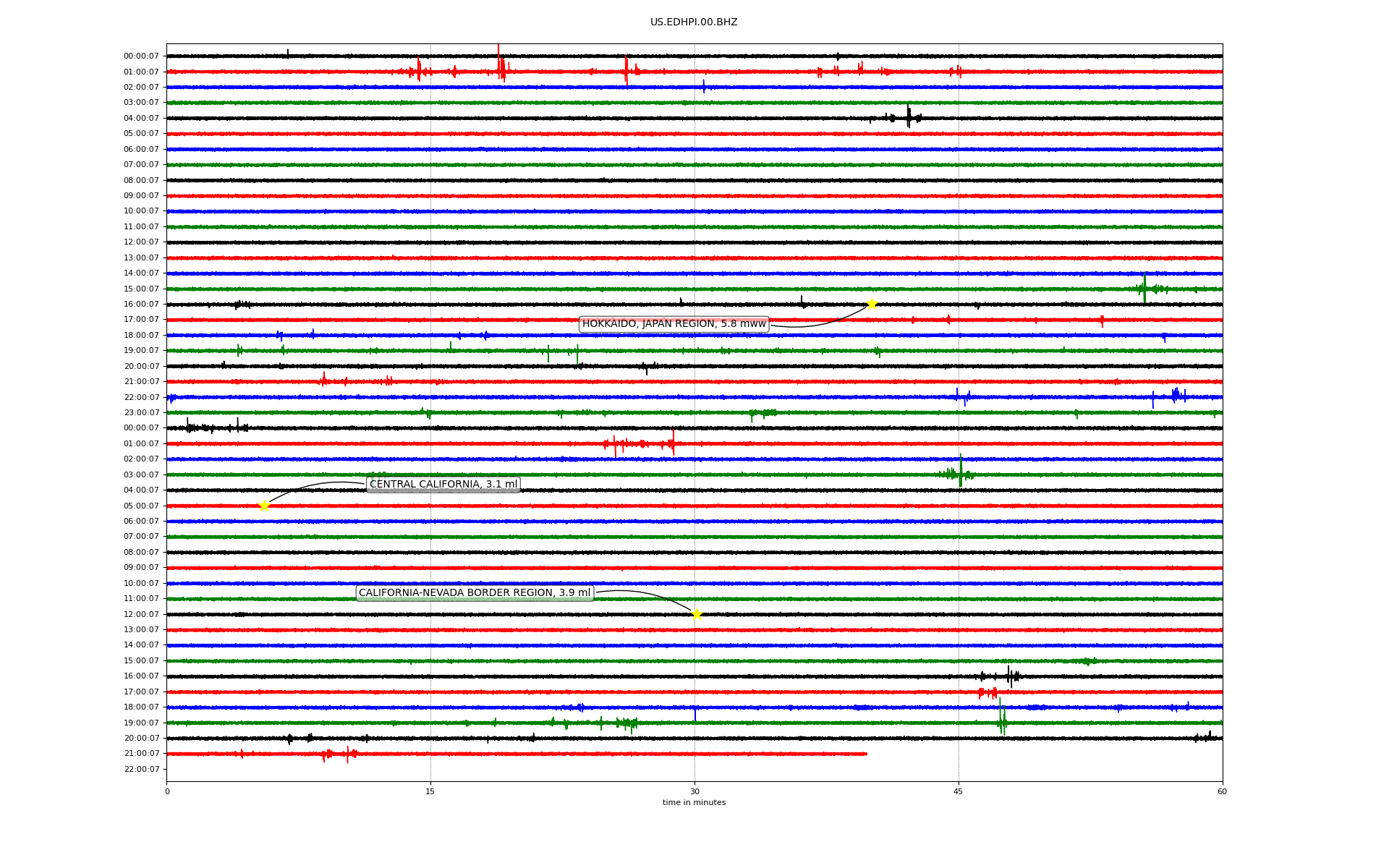Image resolution: width=1389 pixels, height=868 pixels.
Task: Click the 0 minute tick label
Action: (167, 791)
